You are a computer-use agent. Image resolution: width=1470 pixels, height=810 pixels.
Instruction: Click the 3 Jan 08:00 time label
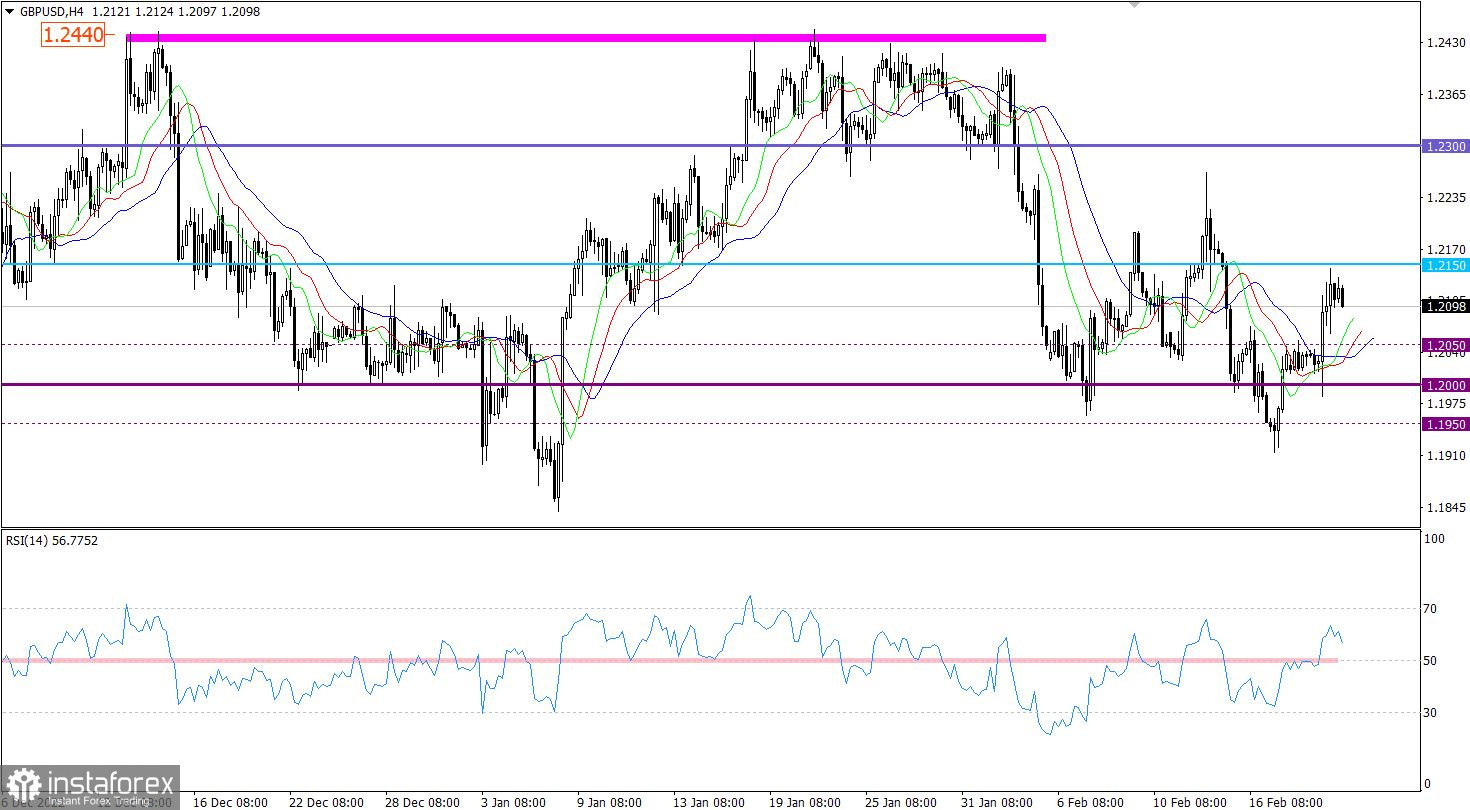click(x=514, y=802)
